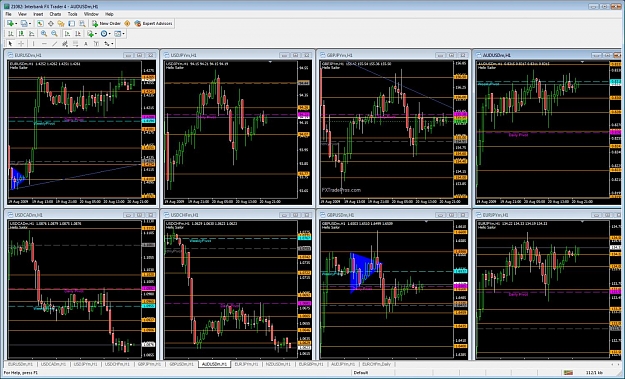The image size is (625, 379).
Task: Switch to the USDCHFm,H1 bottom tab
Action: tap(117, 364)
